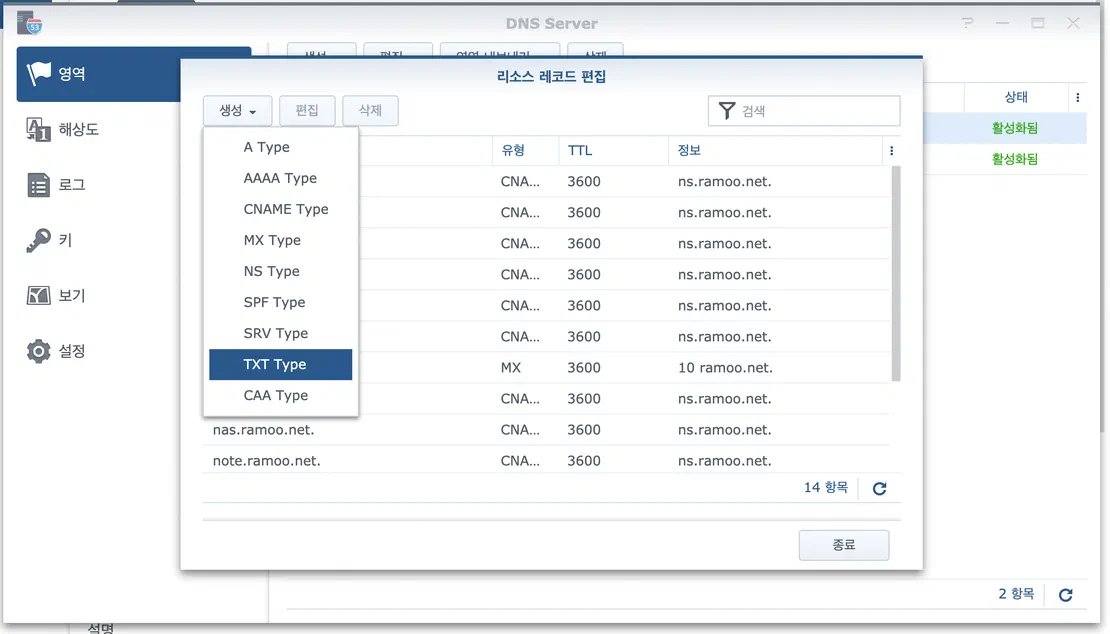The height and width of the screenshot is (634, 1110).
Task: Choose MX Type from the create menu
Action: pyautogui.click(x=280, y=241)
